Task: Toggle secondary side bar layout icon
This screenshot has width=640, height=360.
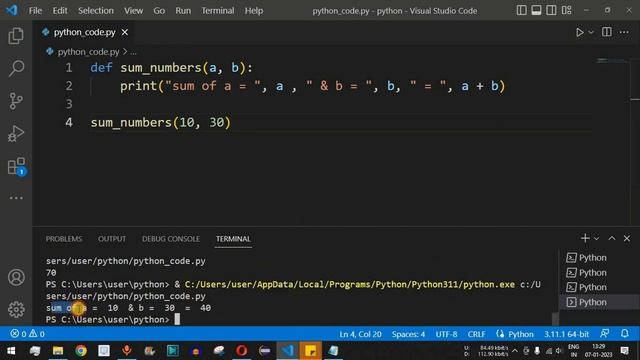Action: 551,10
